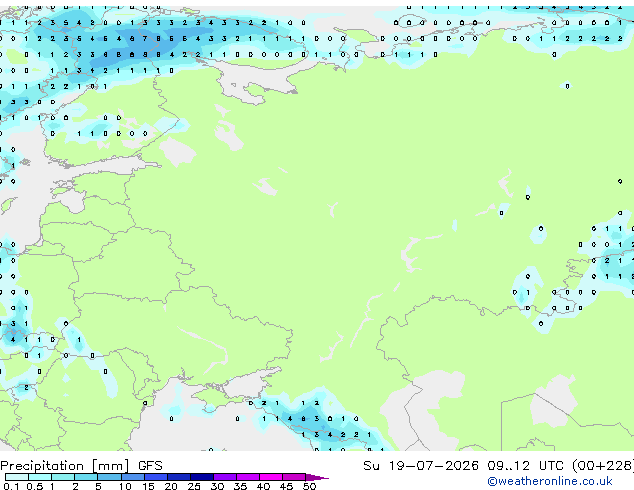The width and height of the screenshot is (634, 490).
Task: Click the 0.1–0.5 mm legend swatch
Action: coord(17,477)
